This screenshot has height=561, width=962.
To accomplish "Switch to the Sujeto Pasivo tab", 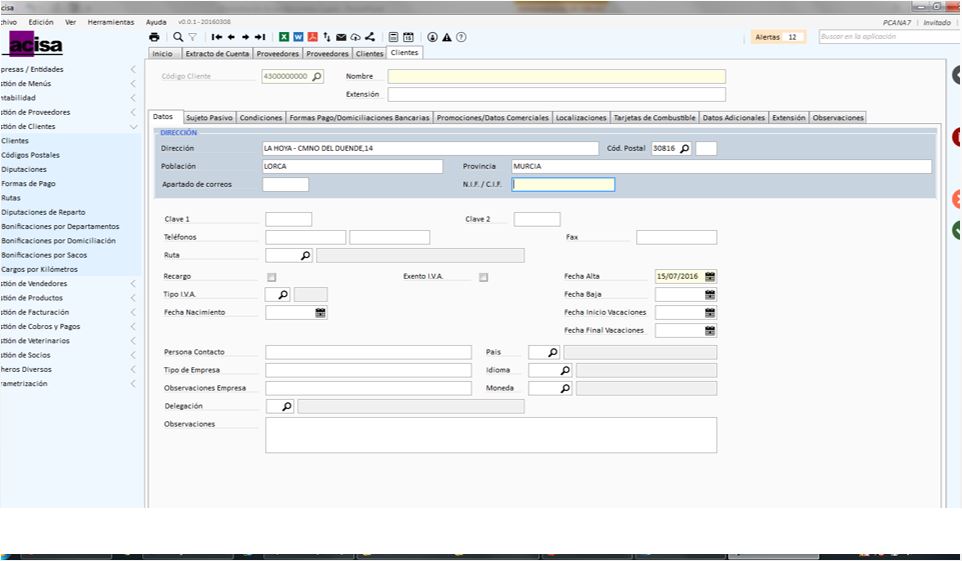I will pos(209,117).
